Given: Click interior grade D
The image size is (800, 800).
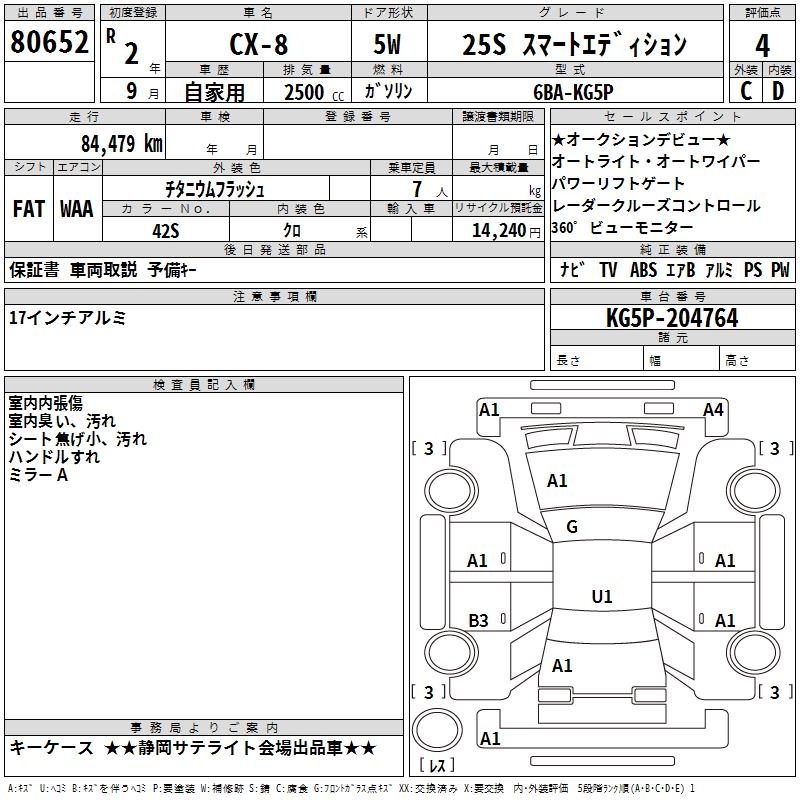Looking at the screenshot, I should 778,91.
